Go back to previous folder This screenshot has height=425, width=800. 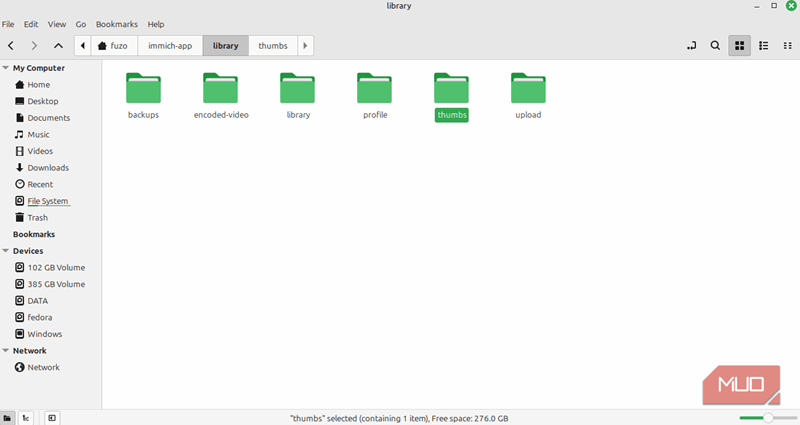11,45
